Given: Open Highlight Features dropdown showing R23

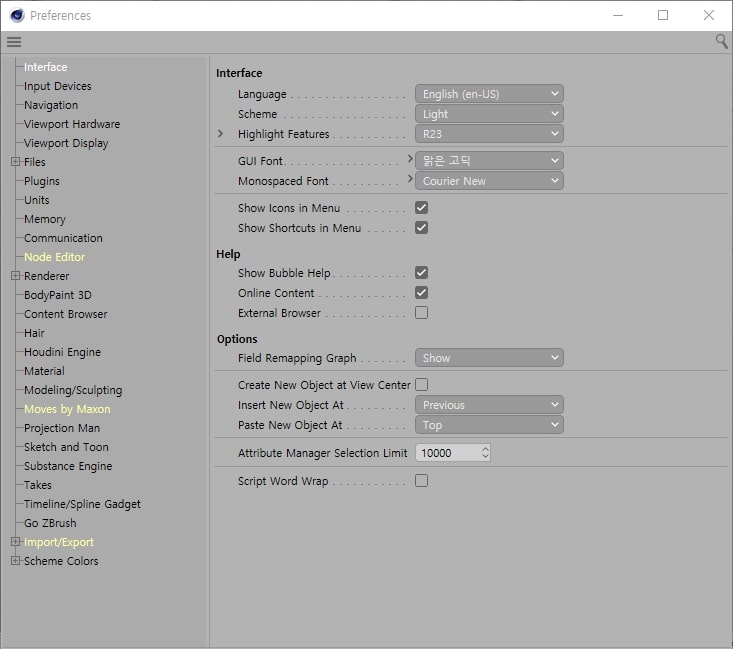Looking at the screenshot, I should [489, 134].
